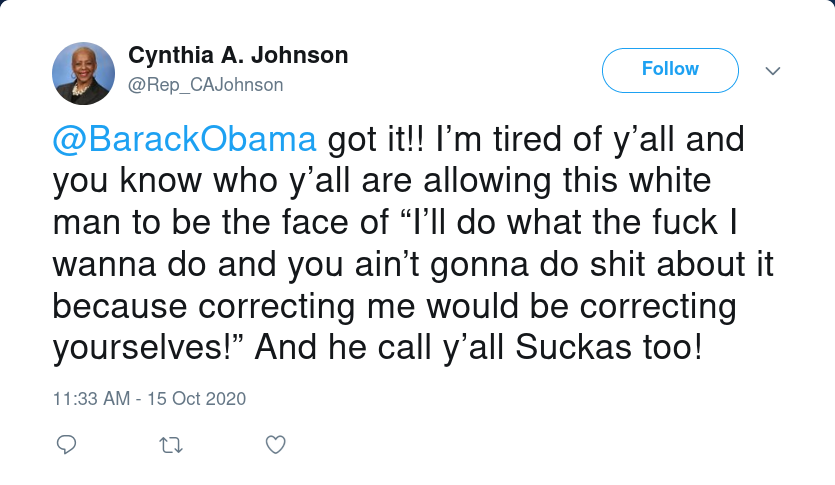Expand the tweet options chevron
835x485 pixels.
click(x=772, y=71)
